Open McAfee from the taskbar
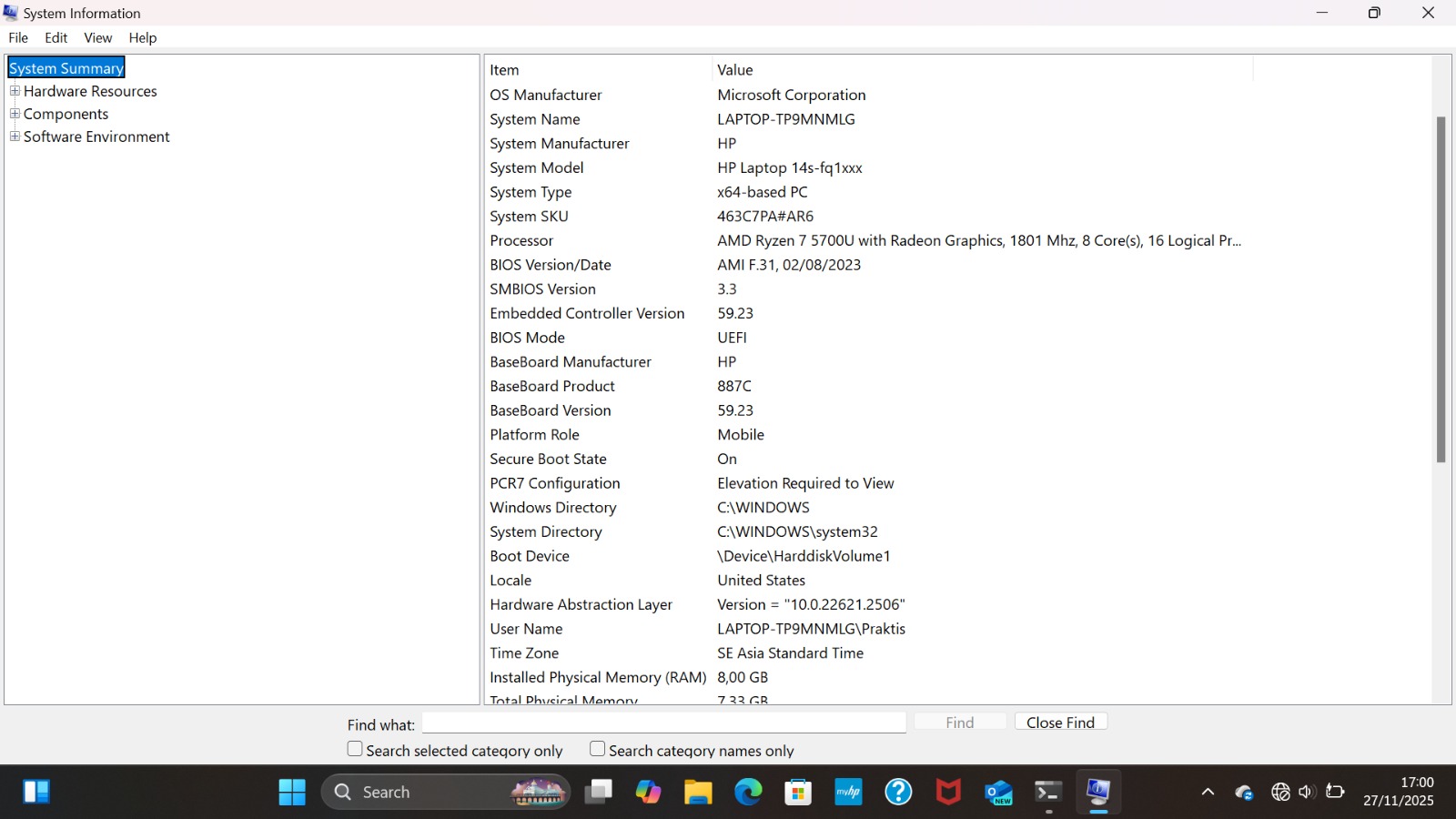 point(948,793)
